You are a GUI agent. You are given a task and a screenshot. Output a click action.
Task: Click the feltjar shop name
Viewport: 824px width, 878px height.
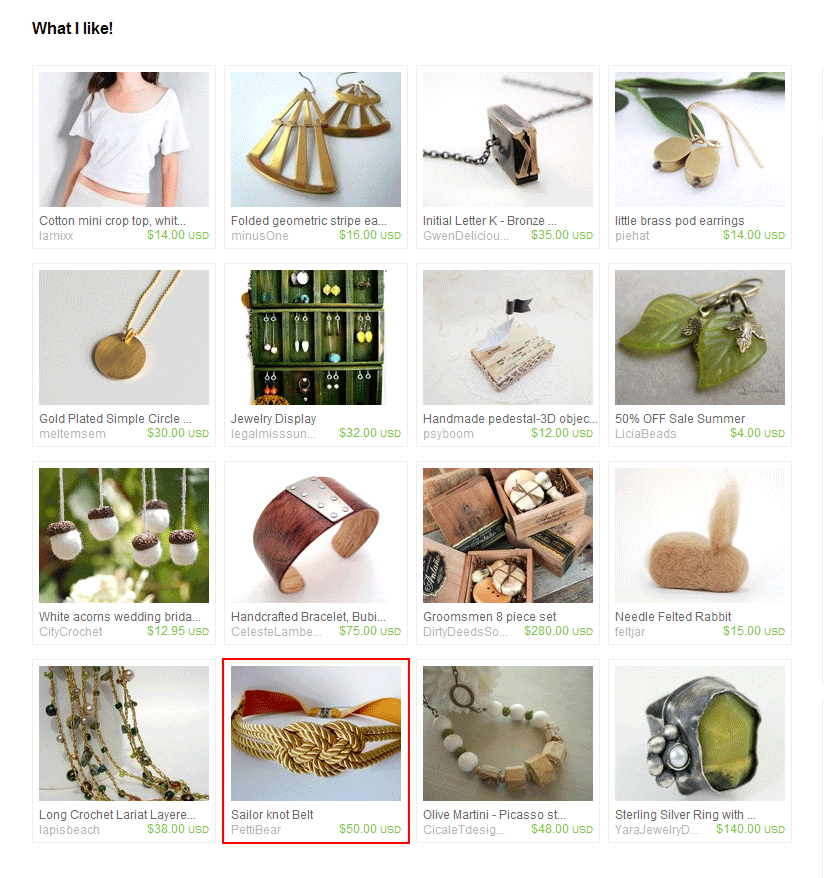[630, 632]
